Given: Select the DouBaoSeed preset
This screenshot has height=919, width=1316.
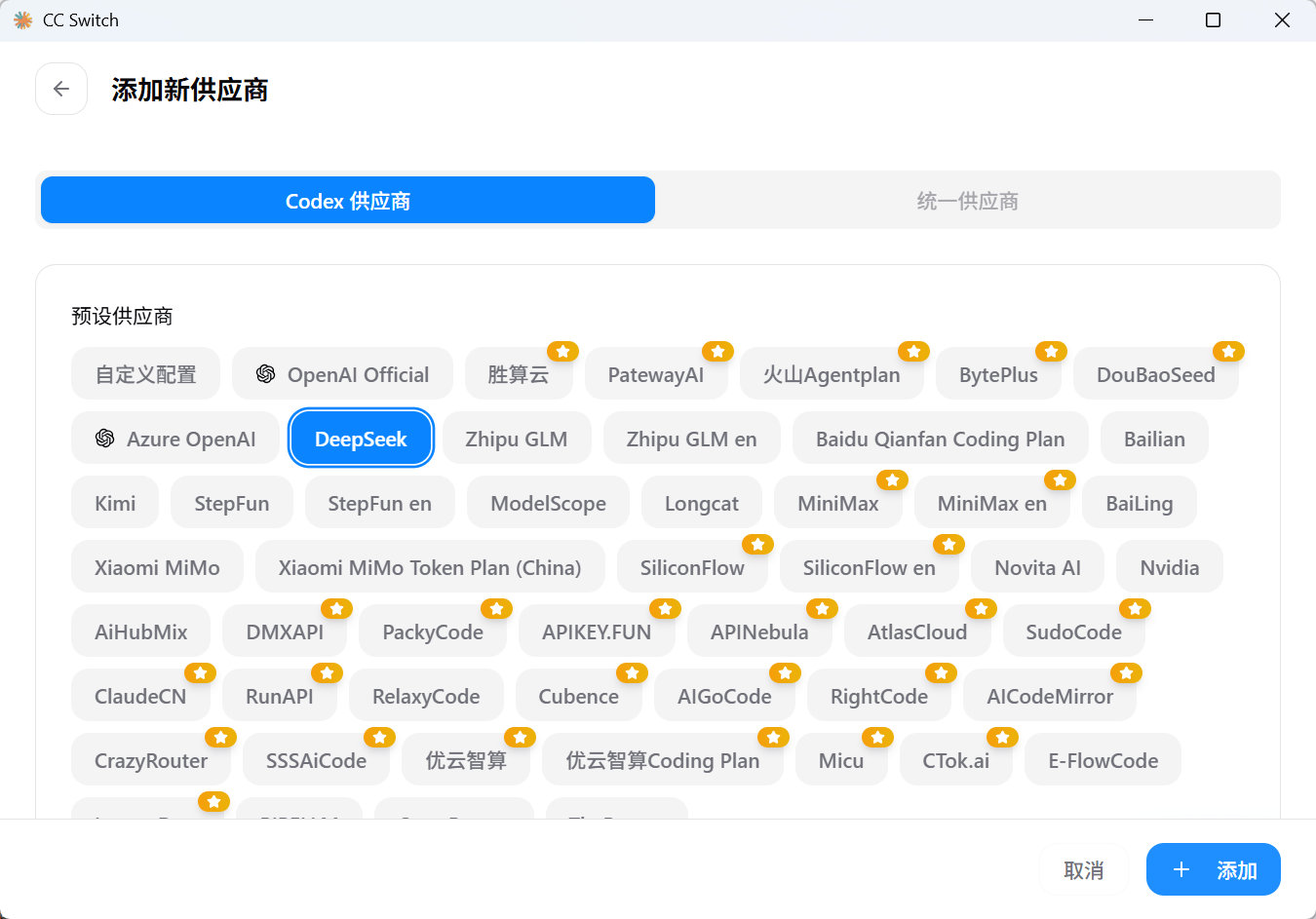Looking at the screenshot, I should point(1156,374).
